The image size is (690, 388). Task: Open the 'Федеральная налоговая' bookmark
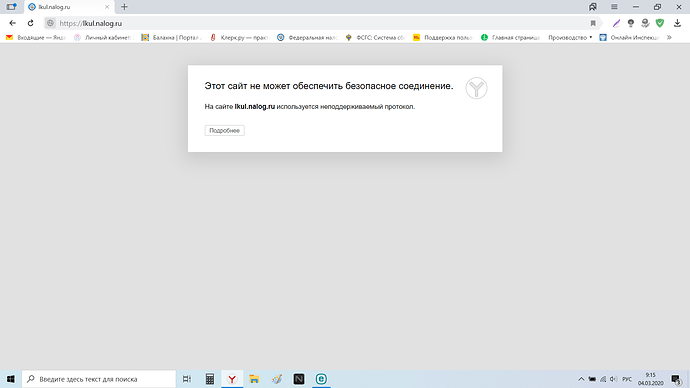pyautogui.click(x=307, y=38)
